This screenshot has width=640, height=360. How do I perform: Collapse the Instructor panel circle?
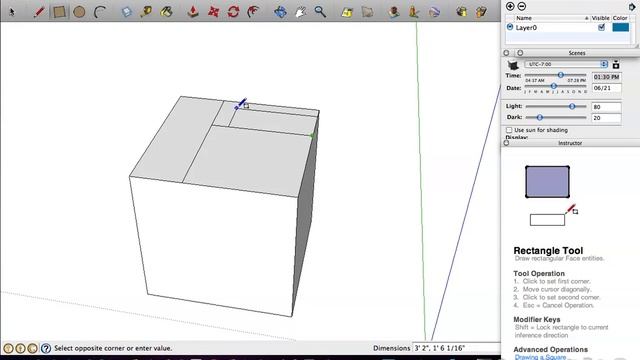(506, 143)
